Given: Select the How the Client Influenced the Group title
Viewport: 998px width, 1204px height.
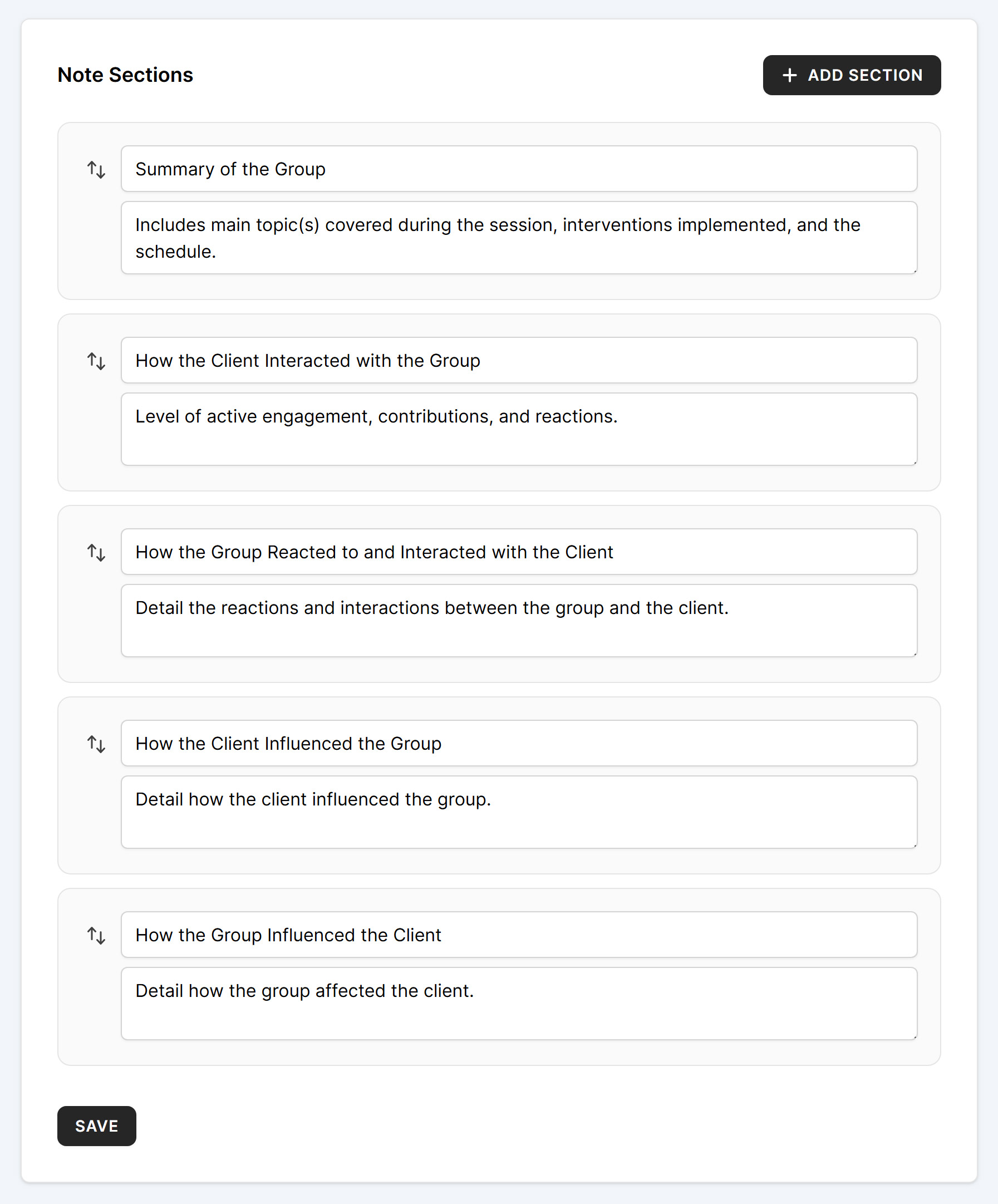Looking at the screenshot, I should 519,743.
